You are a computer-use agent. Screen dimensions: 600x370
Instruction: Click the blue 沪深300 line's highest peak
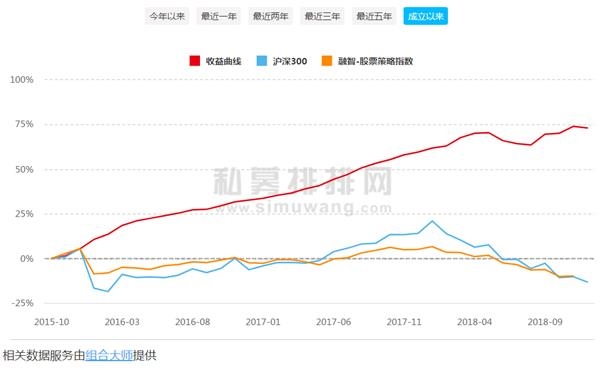pyautogui.click(x=432, y=221)
